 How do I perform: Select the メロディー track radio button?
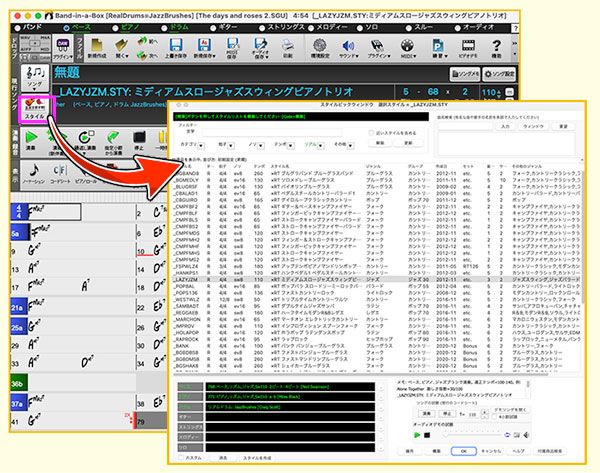311,28
